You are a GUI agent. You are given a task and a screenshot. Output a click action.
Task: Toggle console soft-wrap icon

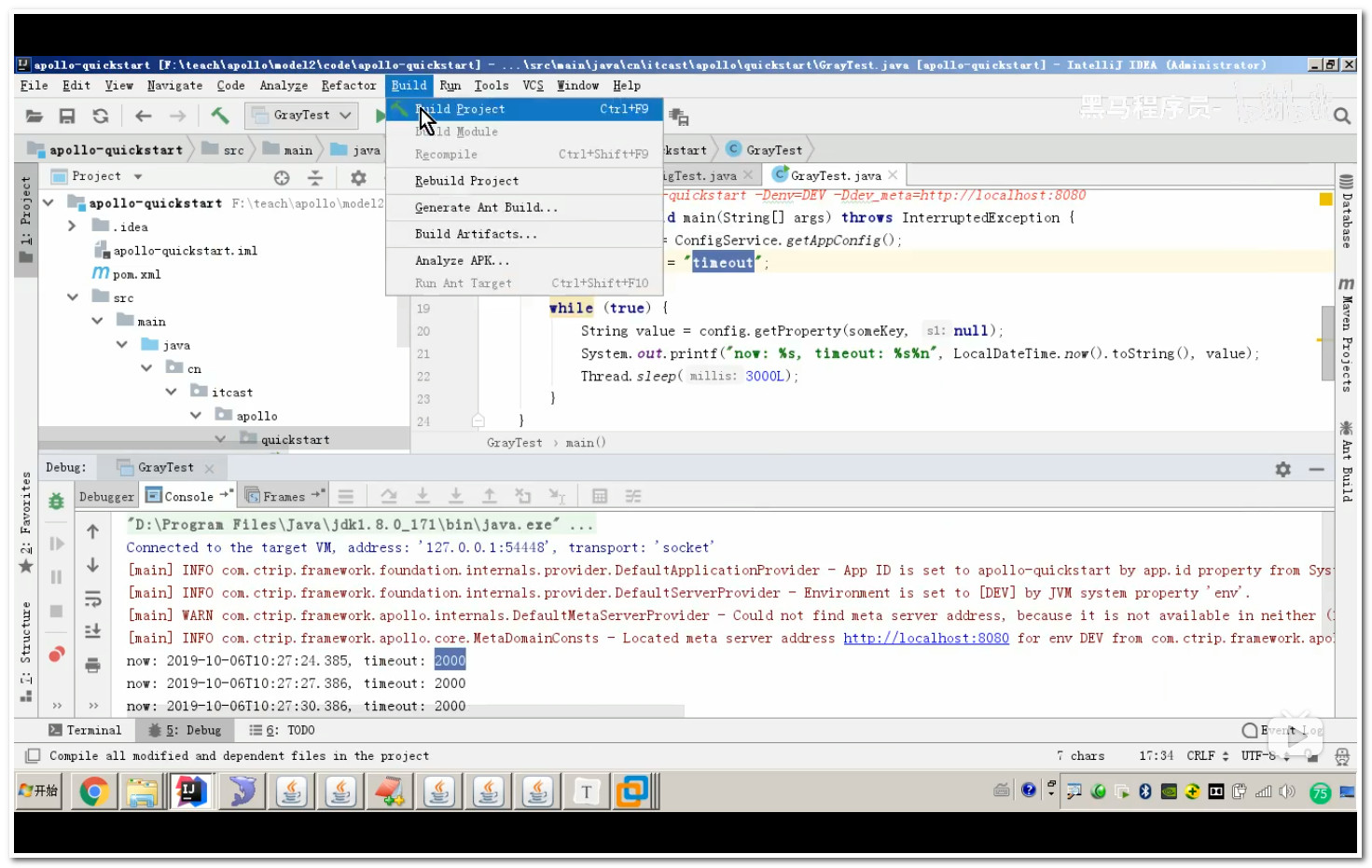[x=92, y=598]
